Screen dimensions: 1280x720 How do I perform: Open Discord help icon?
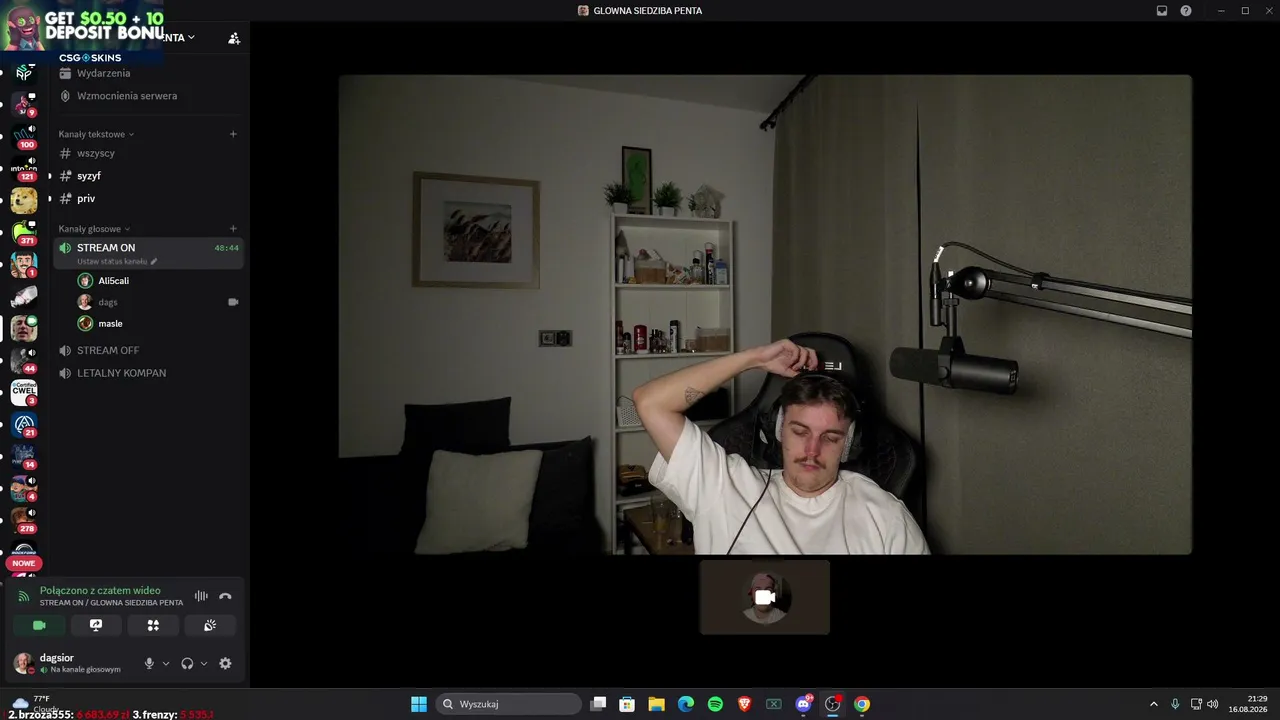click(x=1186, y=11)
